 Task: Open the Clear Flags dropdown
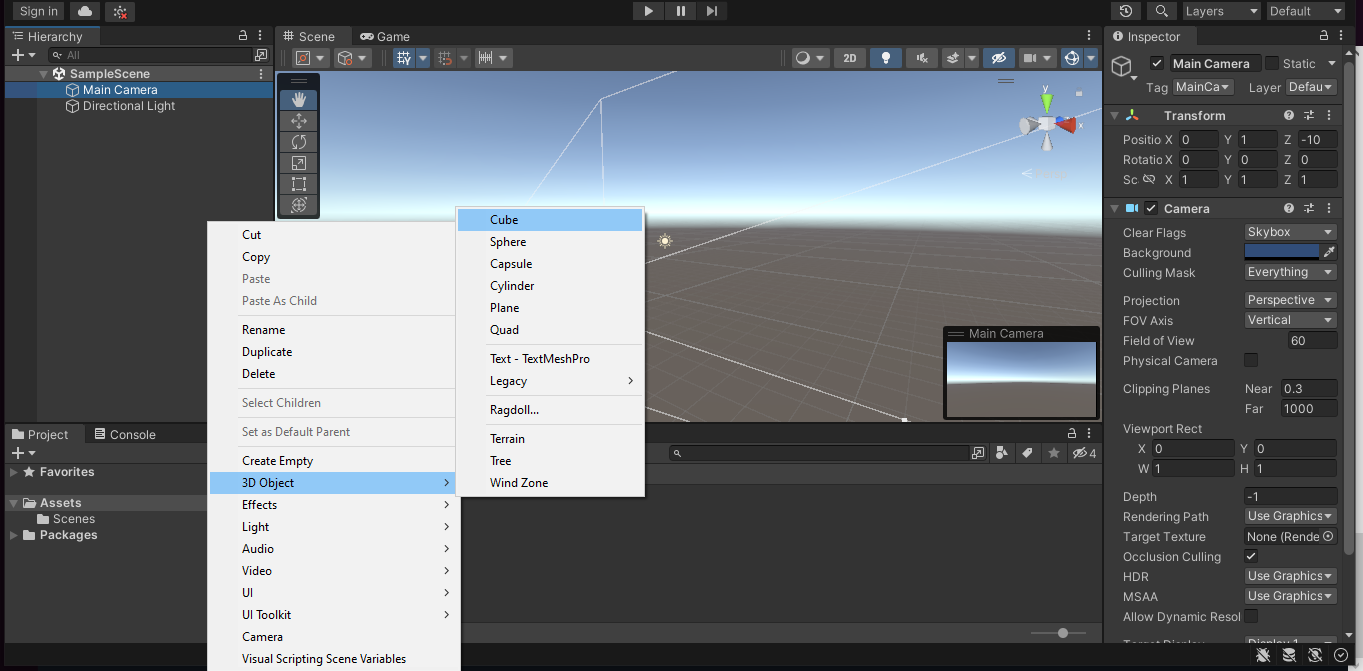(1290, 232)
